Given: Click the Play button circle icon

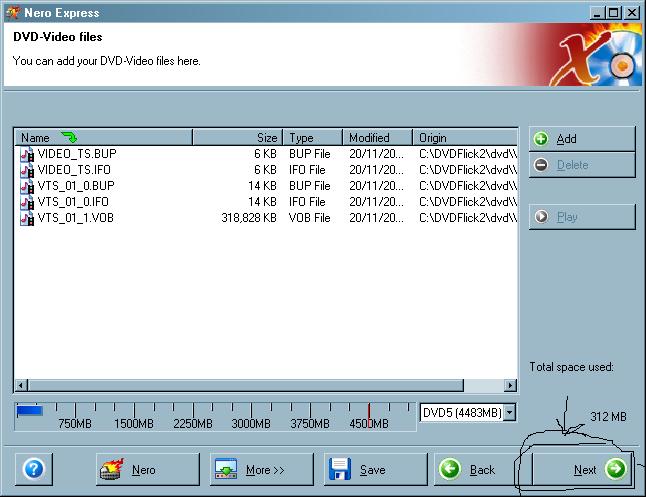Looking at the screenshot, I should (x=541, y=216).
